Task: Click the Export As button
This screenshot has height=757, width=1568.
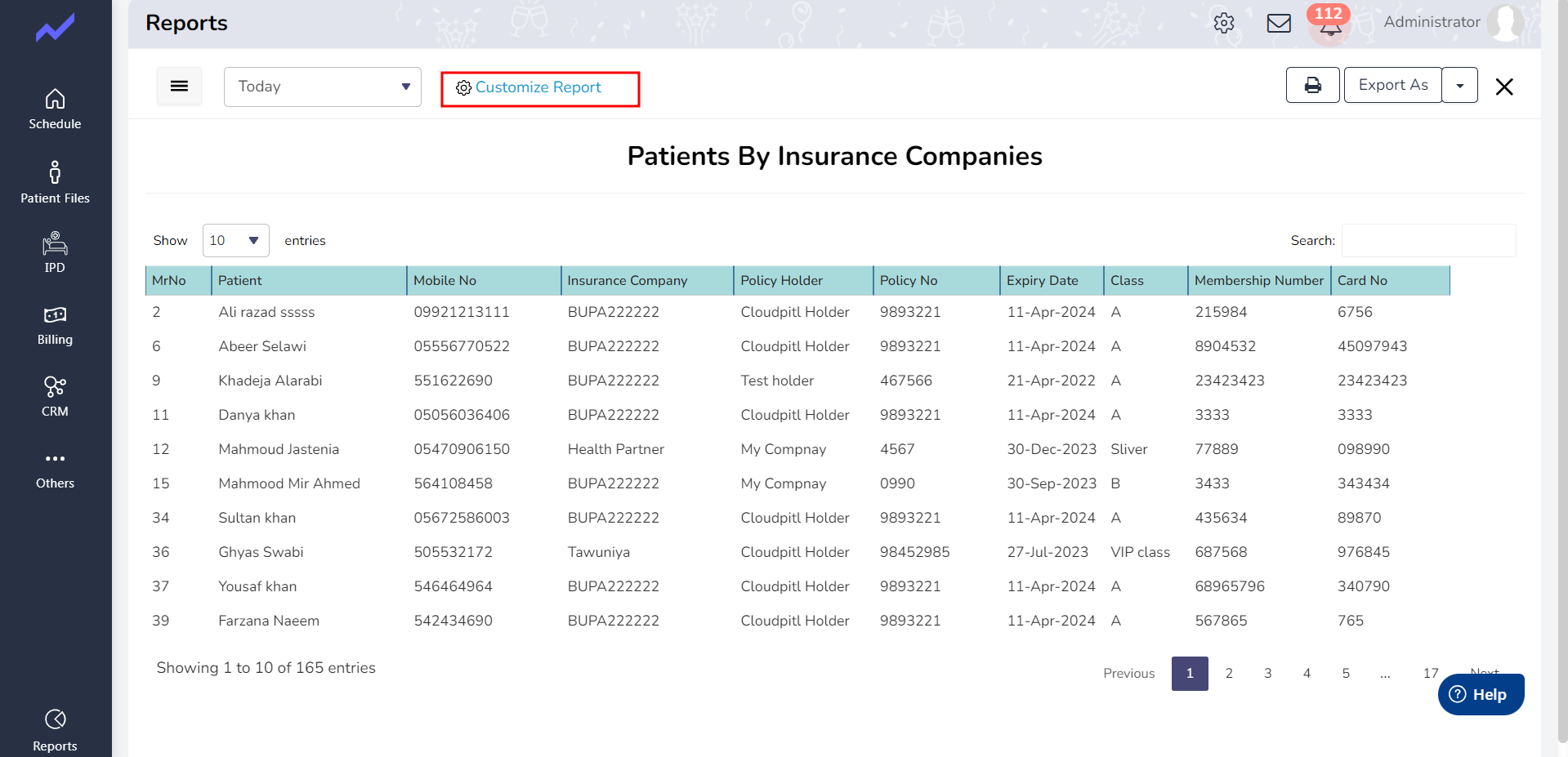Action: click(x=1393, y=85)
